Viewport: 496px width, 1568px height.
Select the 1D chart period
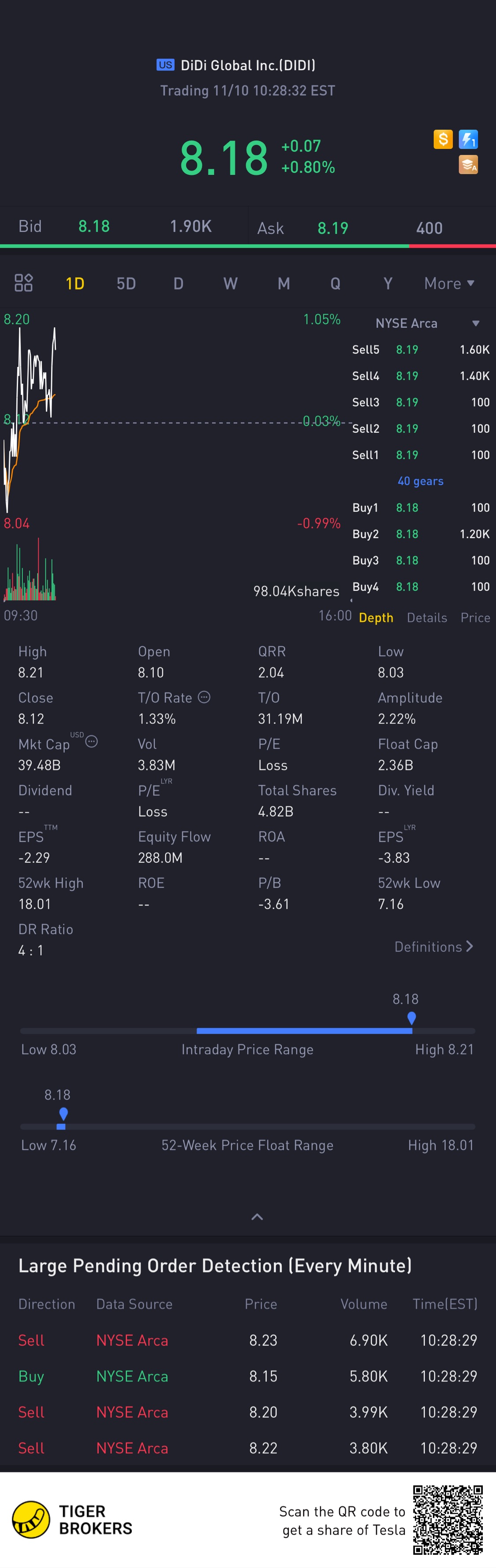[x=75, y=284]
